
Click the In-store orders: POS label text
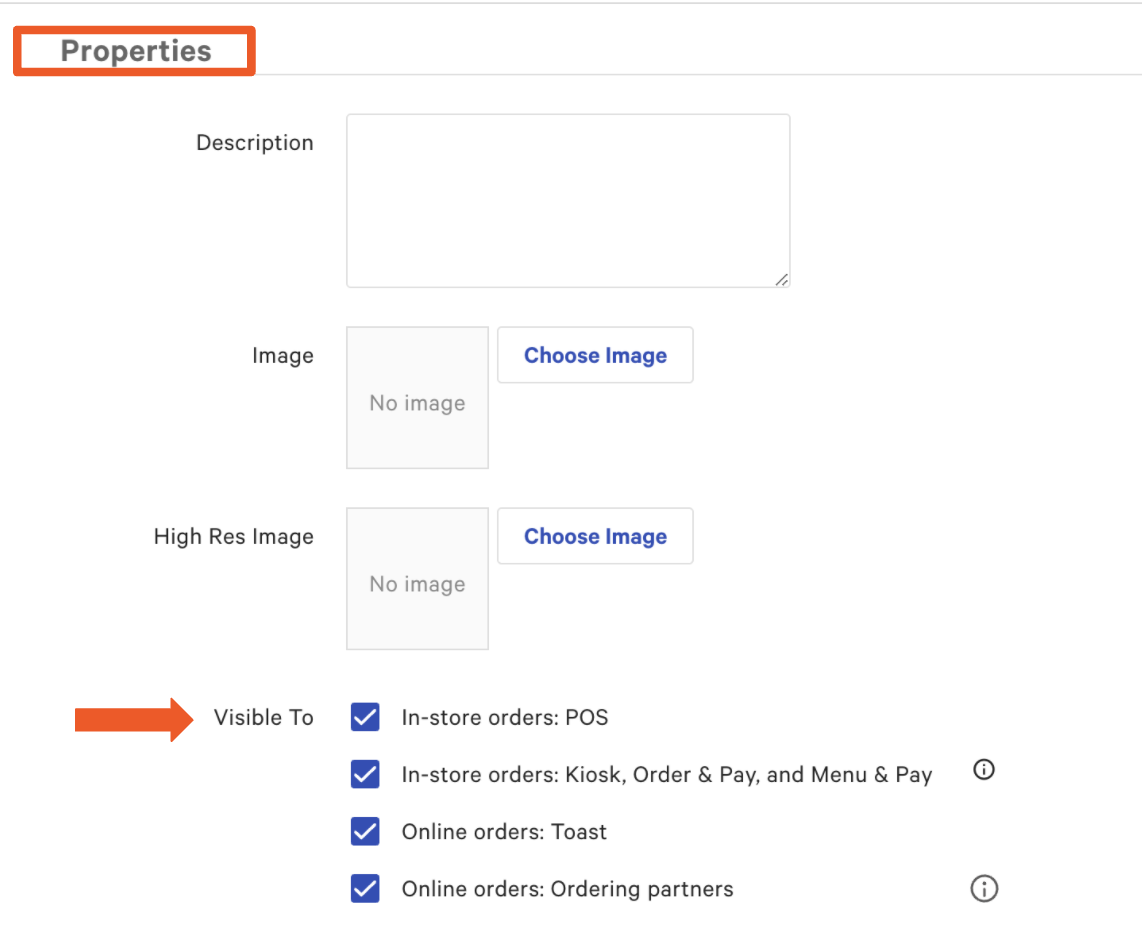pos(504,717)
